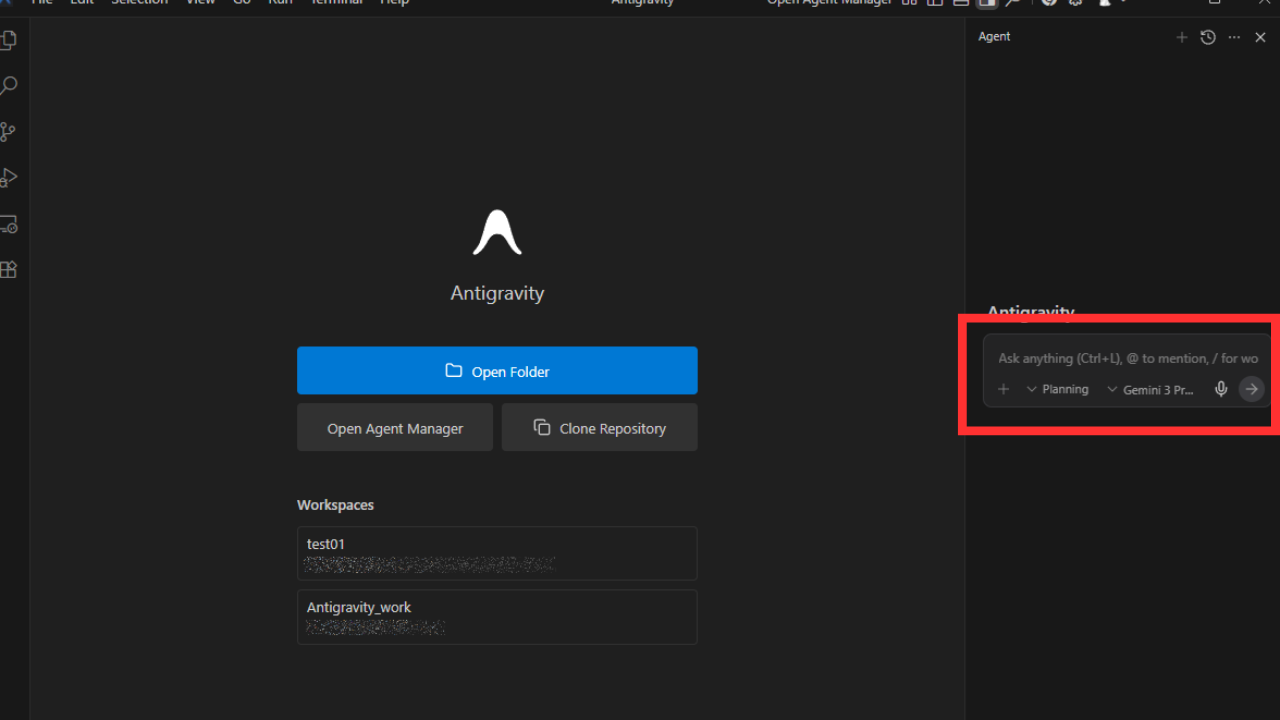
Task: Open the Remote Explorer view
Action: point(9,224)
